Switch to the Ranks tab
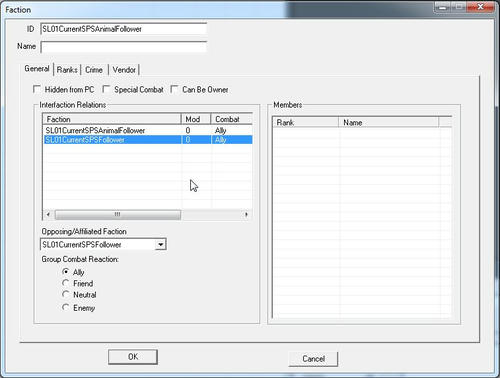 tap(67, 70)
